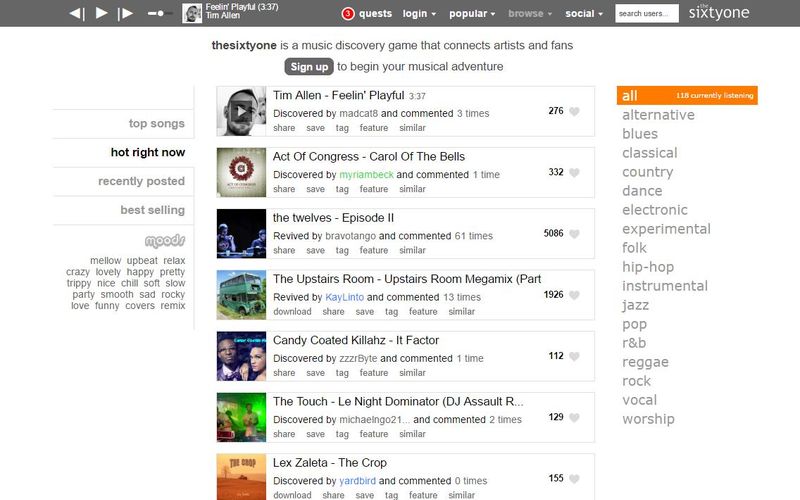Share the Tim Allen - Feelin' Playful song
800x500 pixels.
[284, 128]
